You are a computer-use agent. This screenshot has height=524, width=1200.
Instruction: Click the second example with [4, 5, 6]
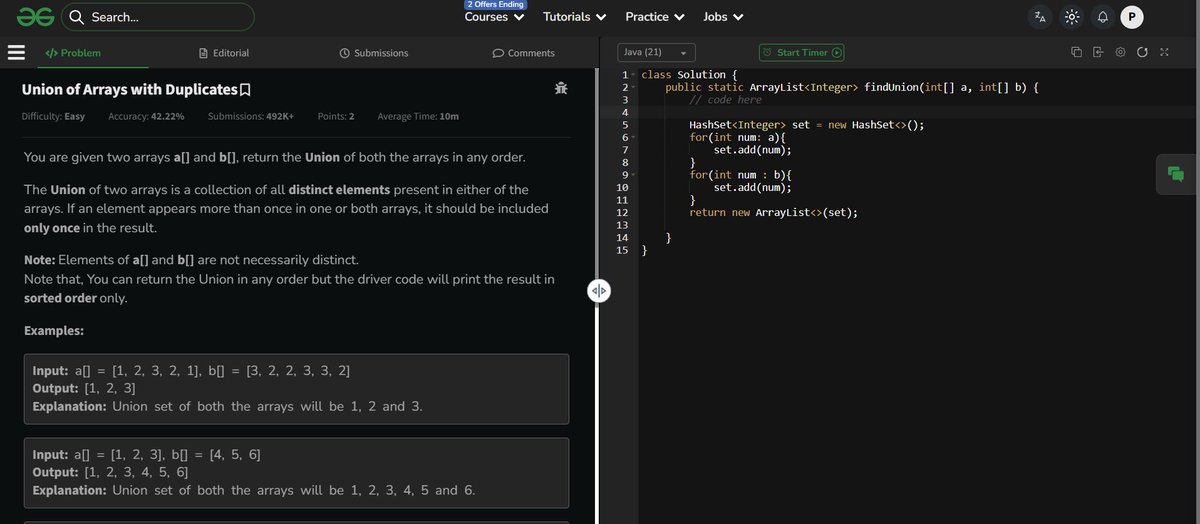[x=295, y=472]
